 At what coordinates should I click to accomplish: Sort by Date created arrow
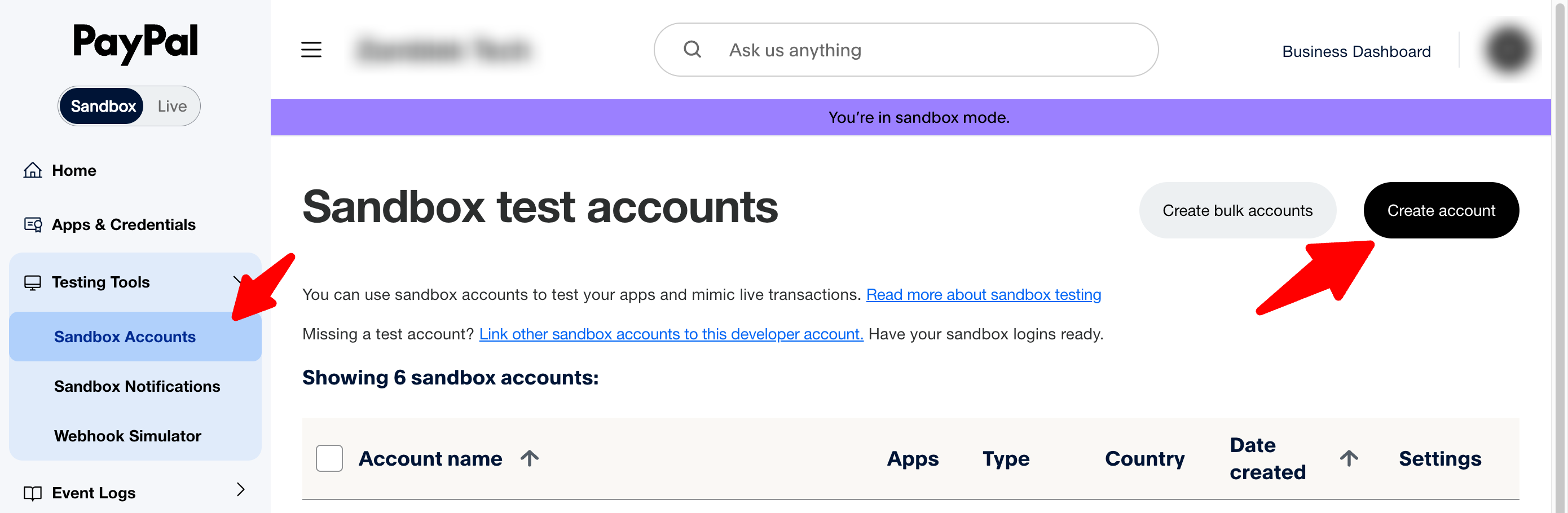pos(1348,458)
